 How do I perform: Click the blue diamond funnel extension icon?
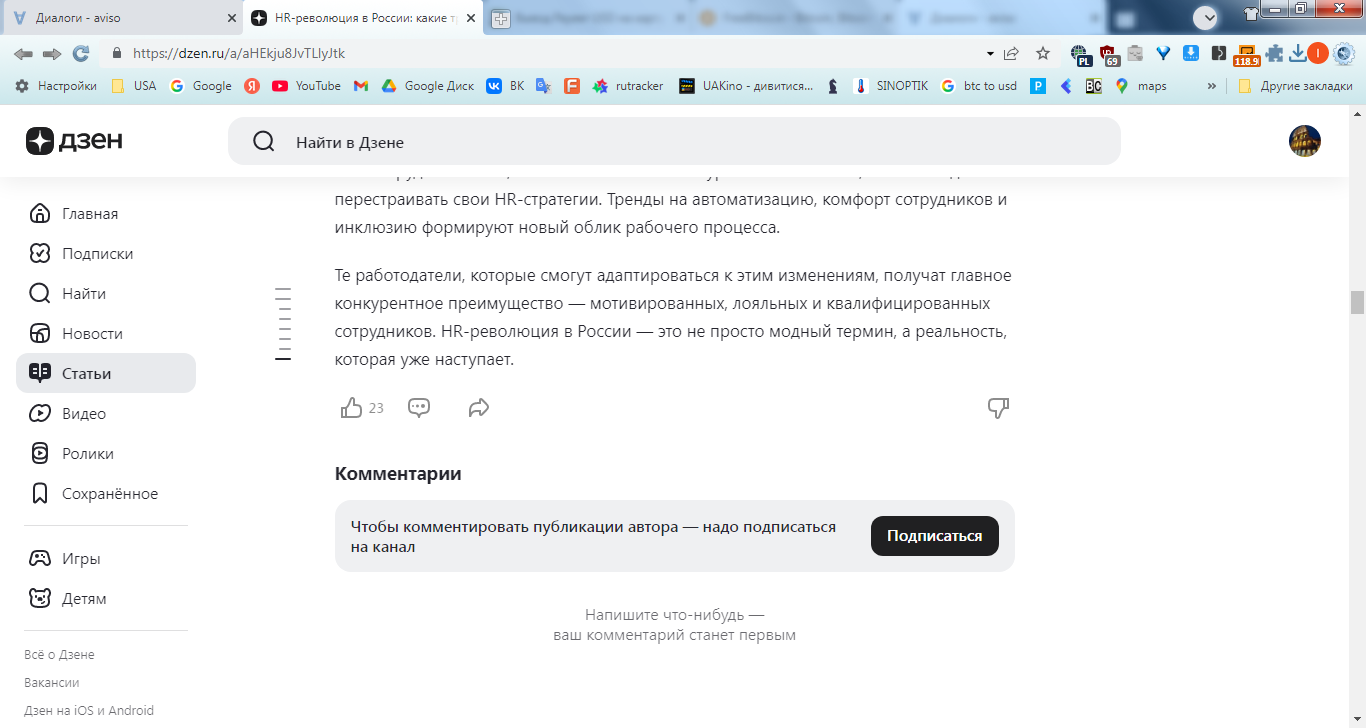[x=1163, y=53]
